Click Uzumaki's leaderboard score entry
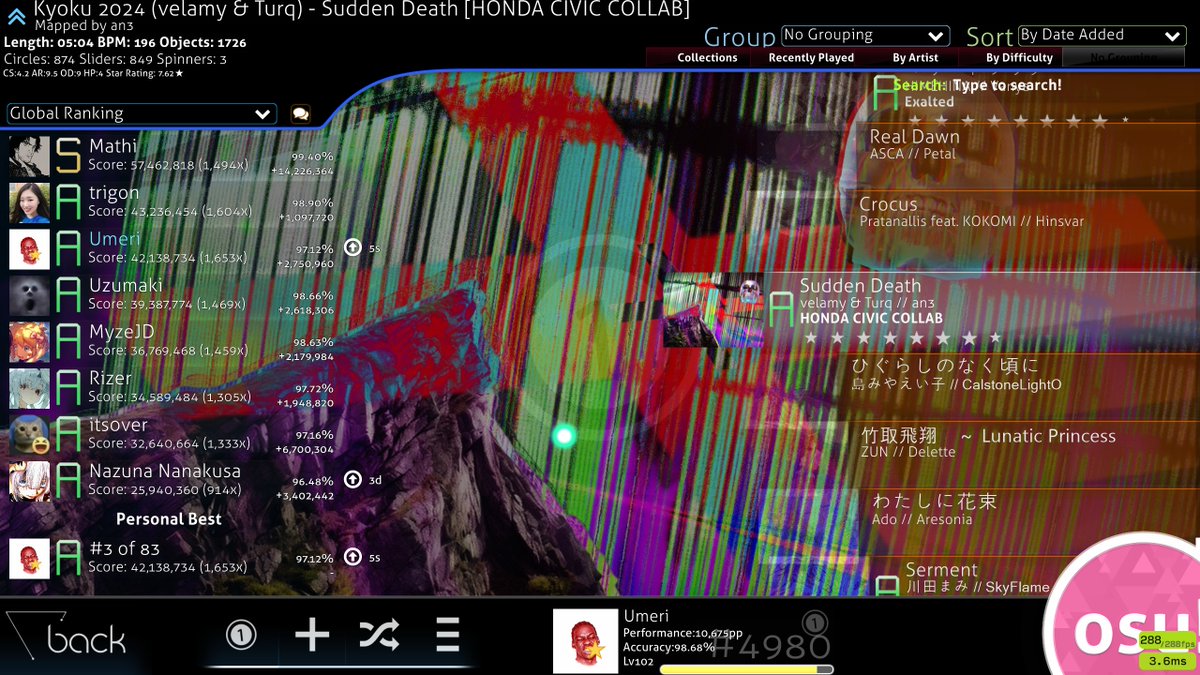The image size is (1200, 675). 172,296
